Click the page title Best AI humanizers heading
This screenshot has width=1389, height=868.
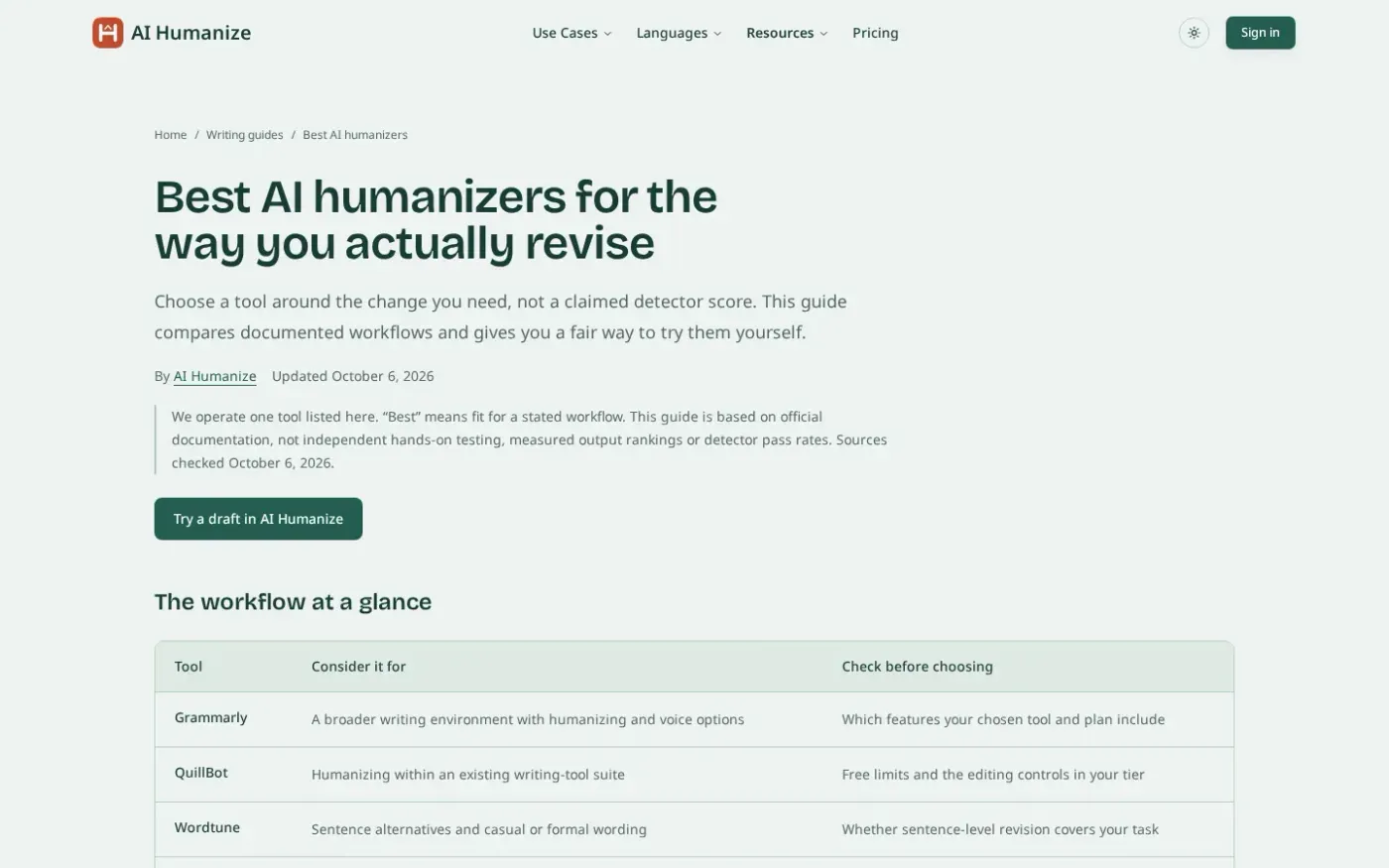pos(436,219)
